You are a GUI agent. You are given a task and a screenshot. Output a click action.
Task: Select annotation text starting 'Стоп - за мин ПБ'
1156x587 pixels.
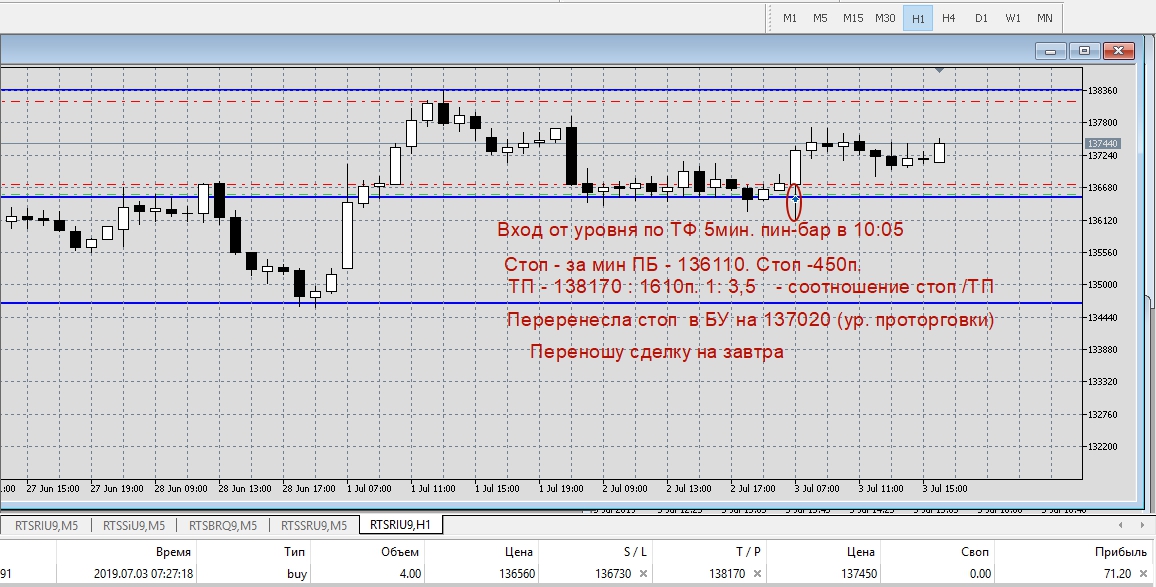tap(683, 265)
